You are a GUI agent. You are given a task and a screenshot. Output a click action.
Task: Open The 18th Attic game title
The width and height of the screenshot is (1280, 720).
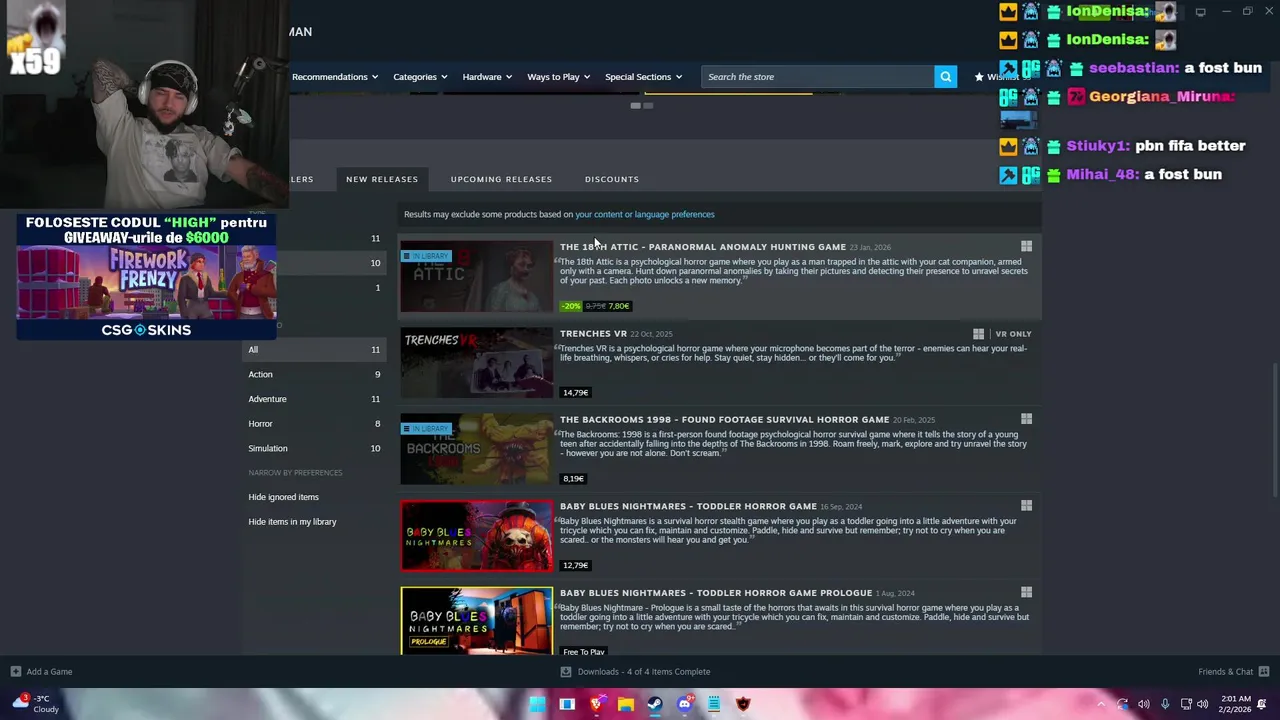[703, 247]
